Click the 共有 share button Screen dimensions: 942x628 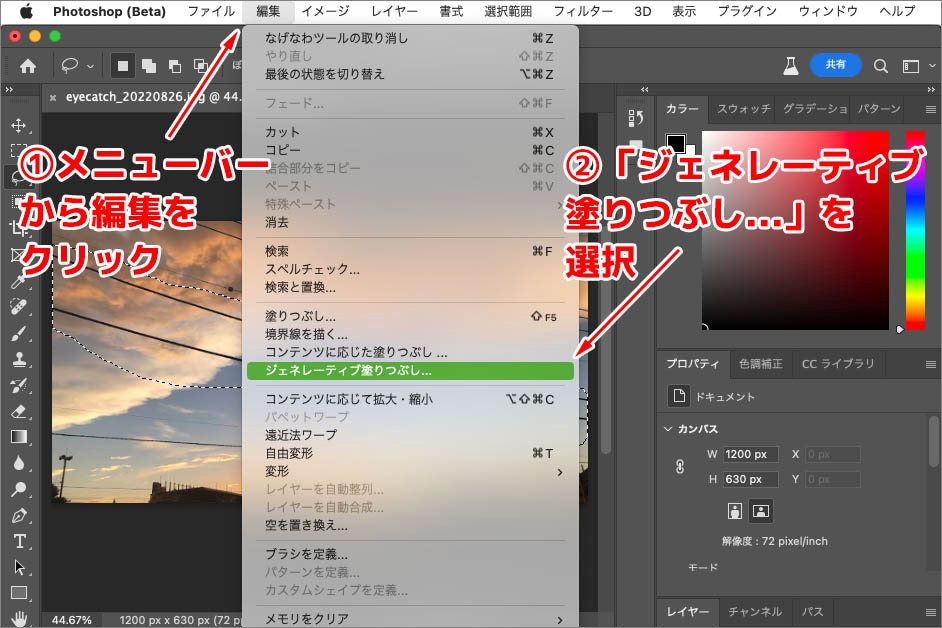[835, 65]
